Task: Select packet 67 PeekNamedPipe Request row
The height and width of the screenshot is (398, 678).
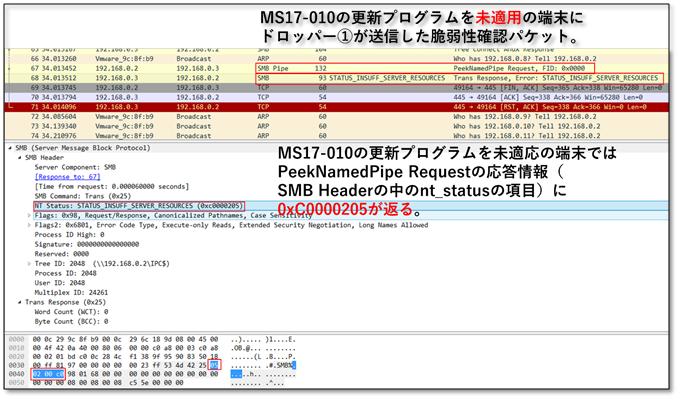Action: 336,68
